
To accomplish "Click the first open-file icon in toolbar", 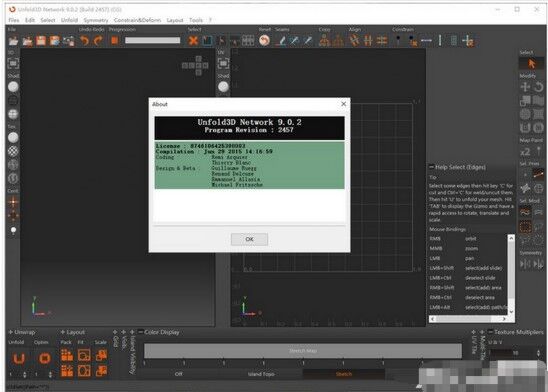I will (x=13, y=41).
